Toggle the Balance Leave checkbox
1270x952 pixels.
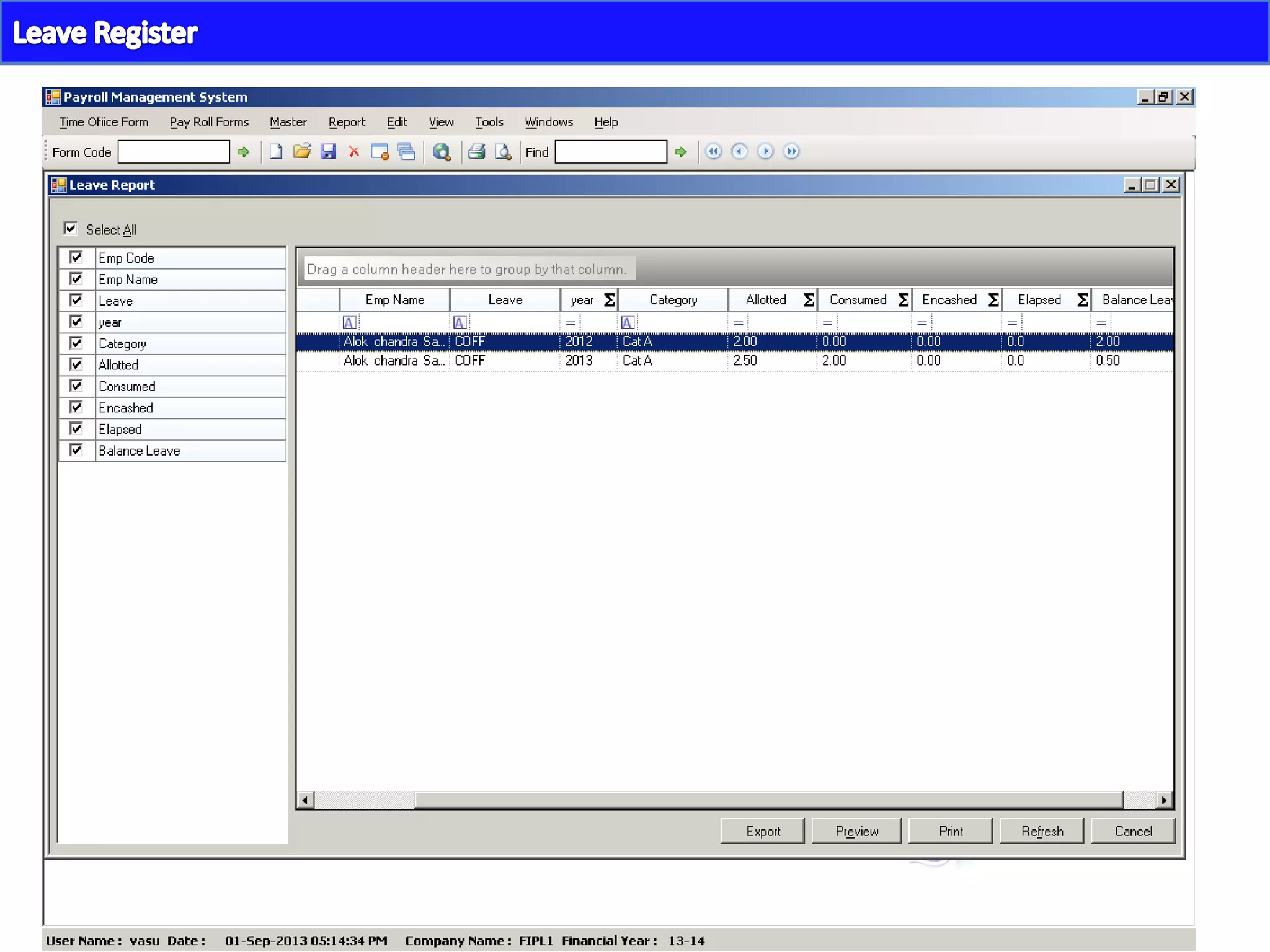[76, 450]
